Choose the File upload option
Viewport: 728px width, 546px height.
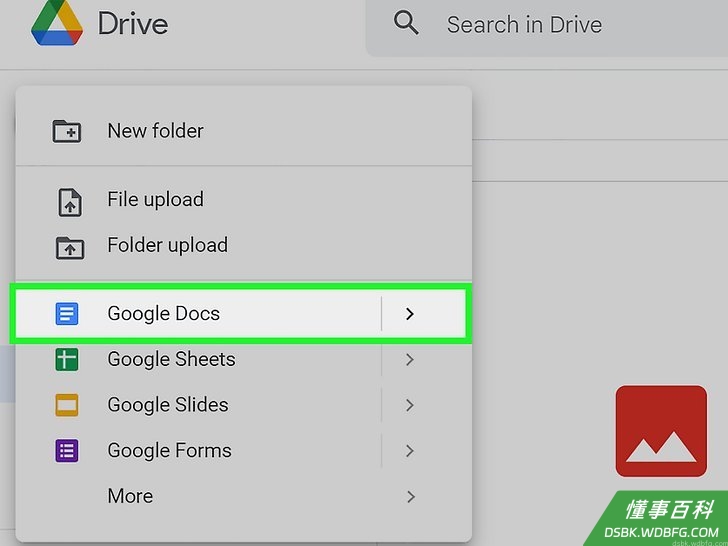pos(244,200)
